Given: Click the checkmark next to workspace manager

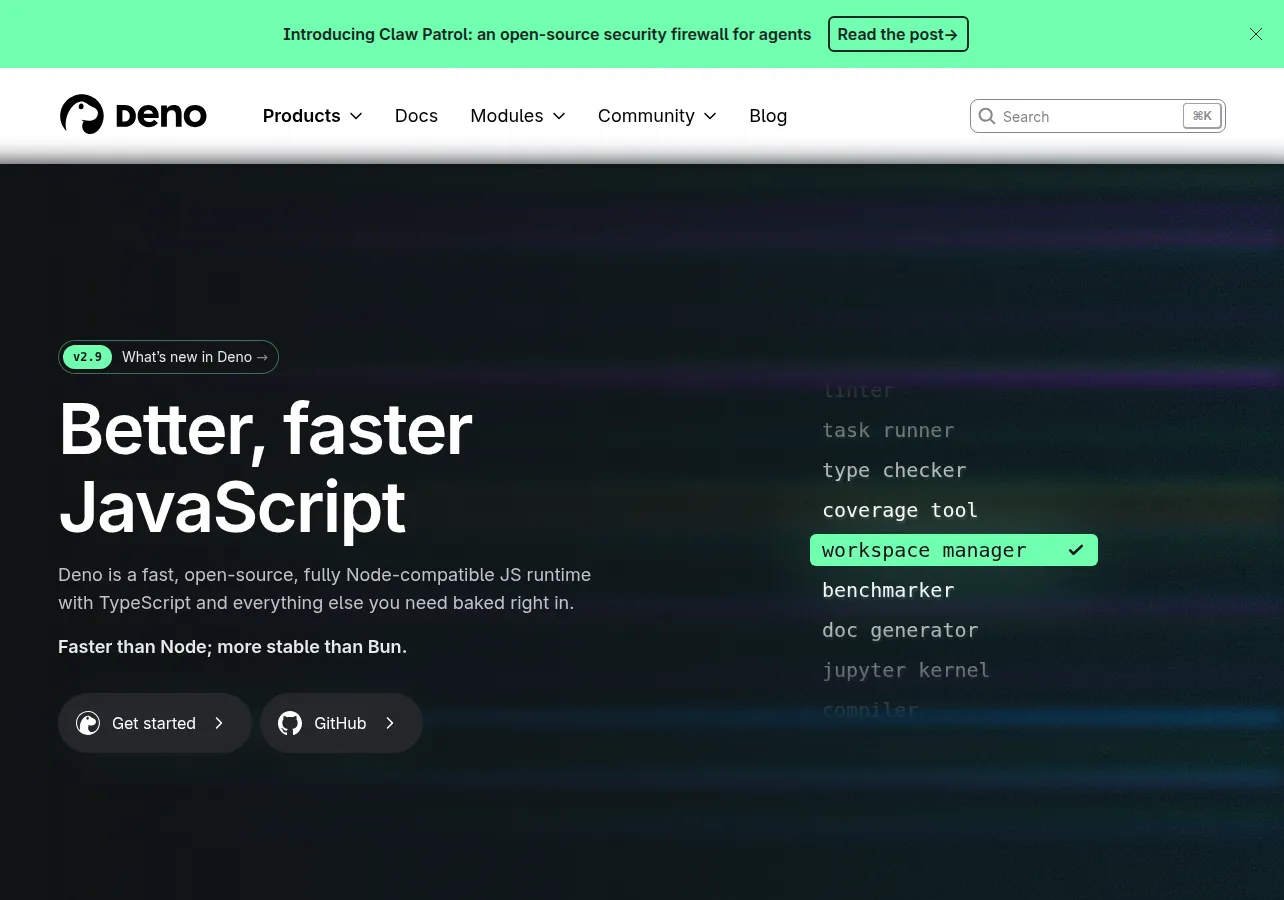Looking at the screenshot, I should 1076,550.
